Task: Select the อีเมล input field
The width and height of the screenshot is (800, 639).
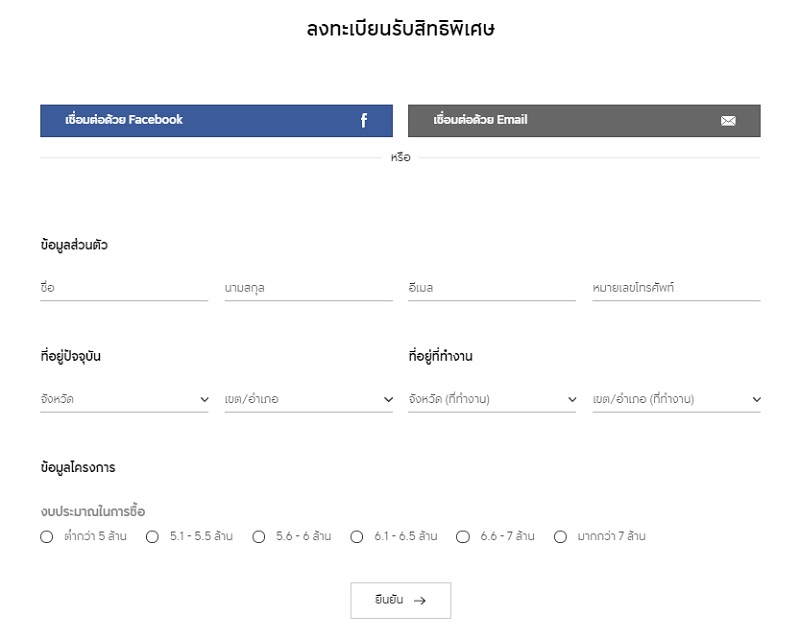Action: pyautogui.click(x=492, y=288)
